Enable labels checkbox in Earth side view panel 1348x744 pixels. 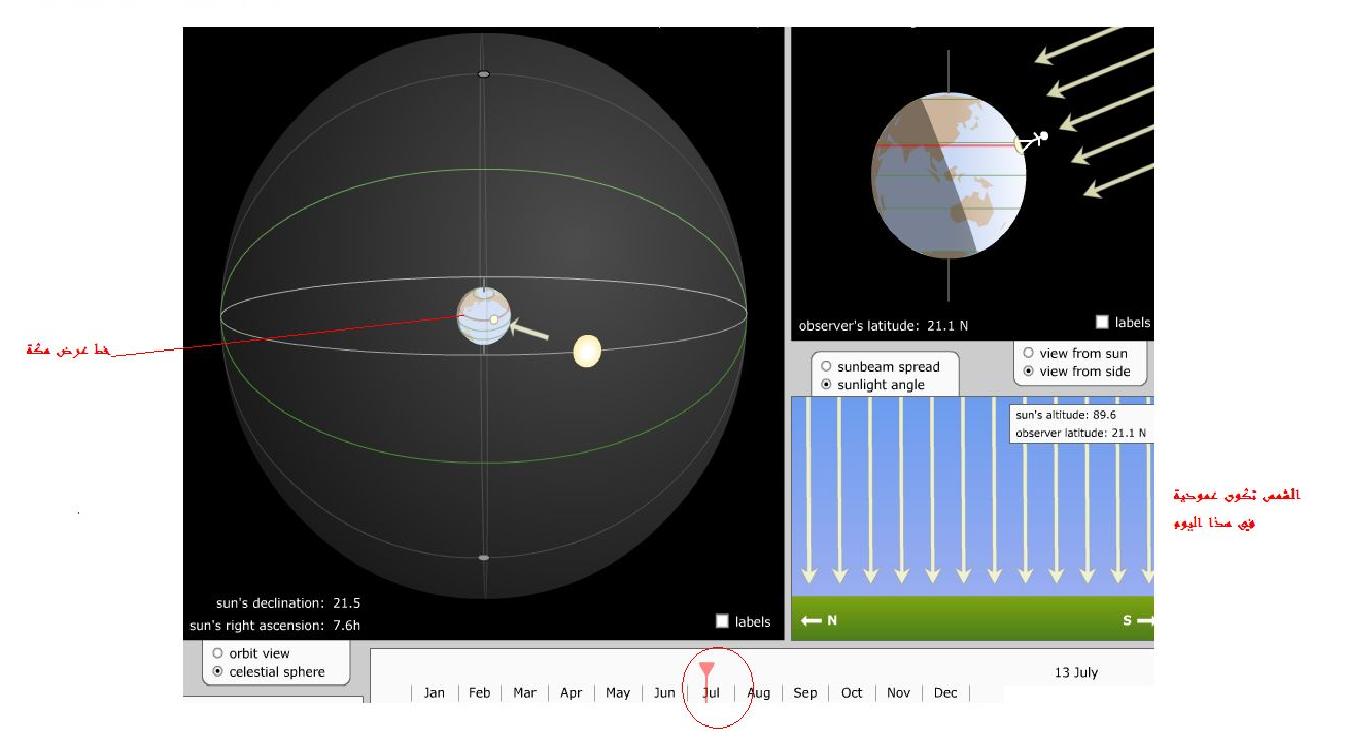click(1102, 322)
